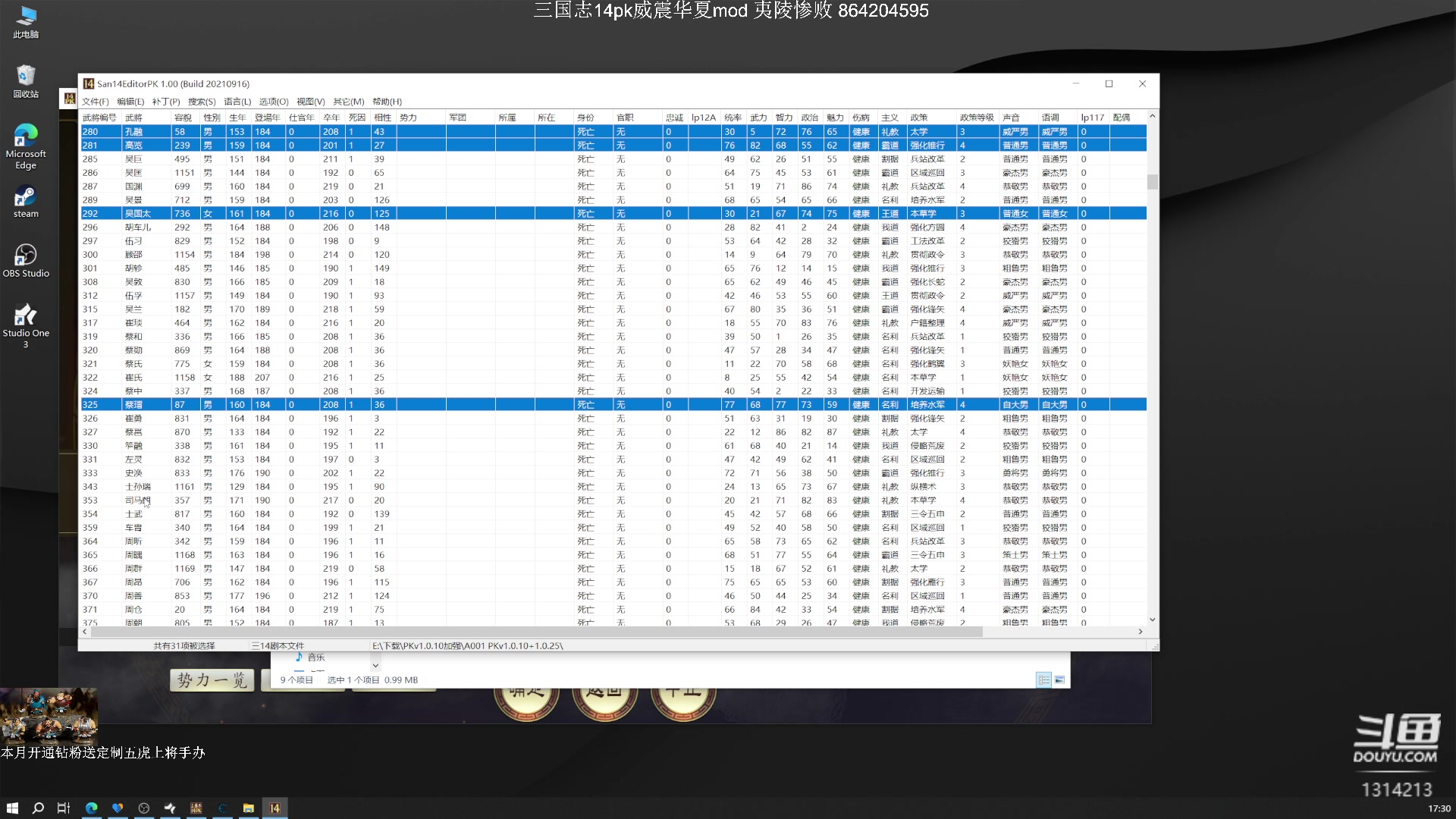Open the 此电脑 desktop icon
This screenshot has height=819, width=1456.
tap(25, 22)
